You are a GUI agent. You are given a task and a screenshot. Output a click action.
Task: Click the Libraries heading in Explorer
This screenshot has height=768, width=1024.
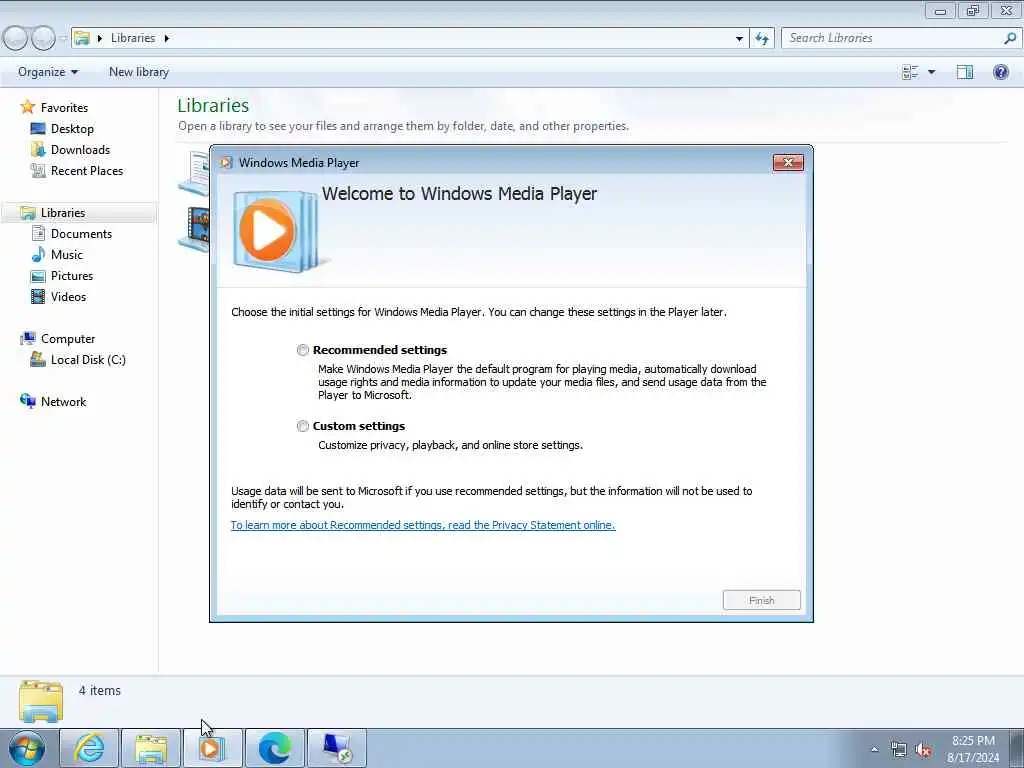click(213, 106)
